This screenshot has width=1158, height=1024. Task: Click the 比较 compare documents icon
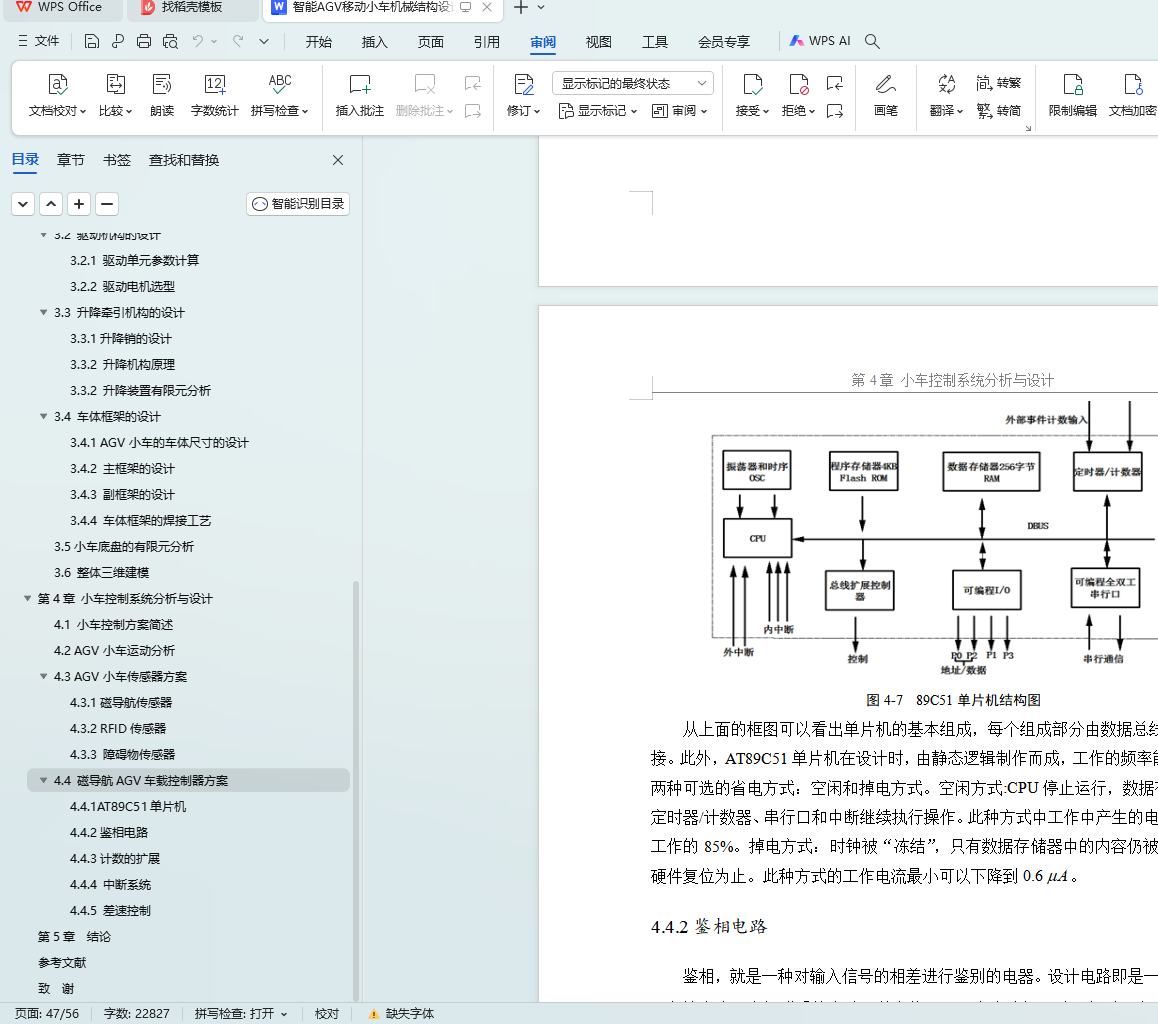115,85
